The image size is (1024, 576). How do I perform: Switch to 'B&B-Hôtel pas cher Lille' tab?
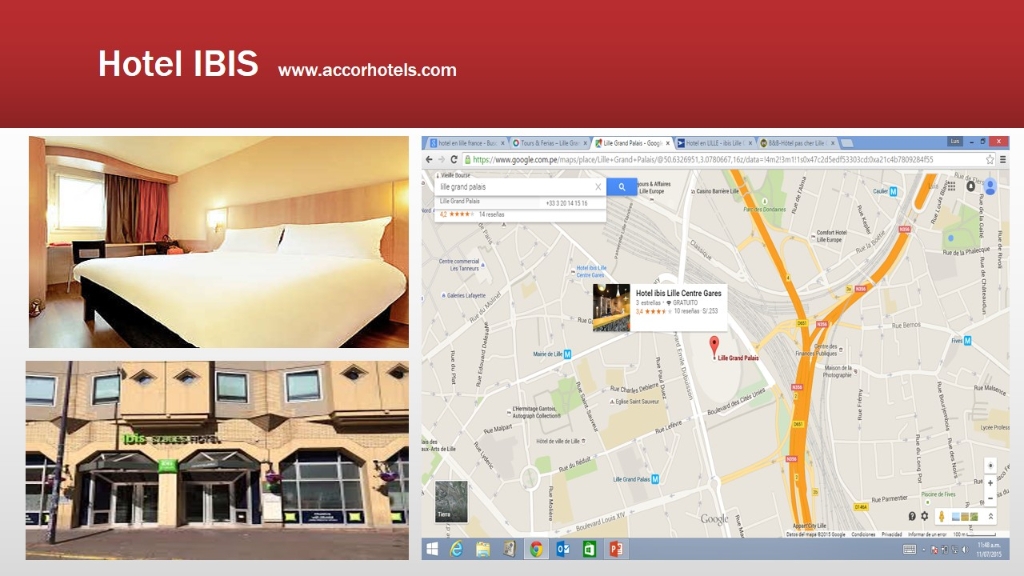797,143
